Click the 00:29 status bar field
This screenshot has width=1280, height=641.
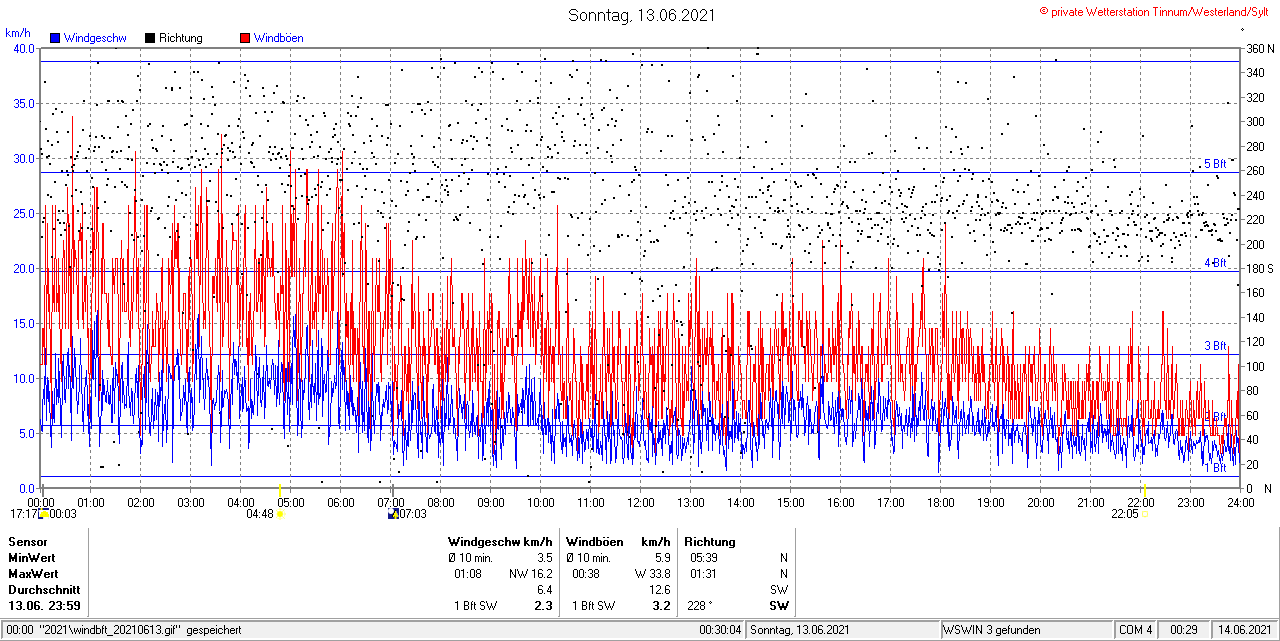(x=1184, y=630)
